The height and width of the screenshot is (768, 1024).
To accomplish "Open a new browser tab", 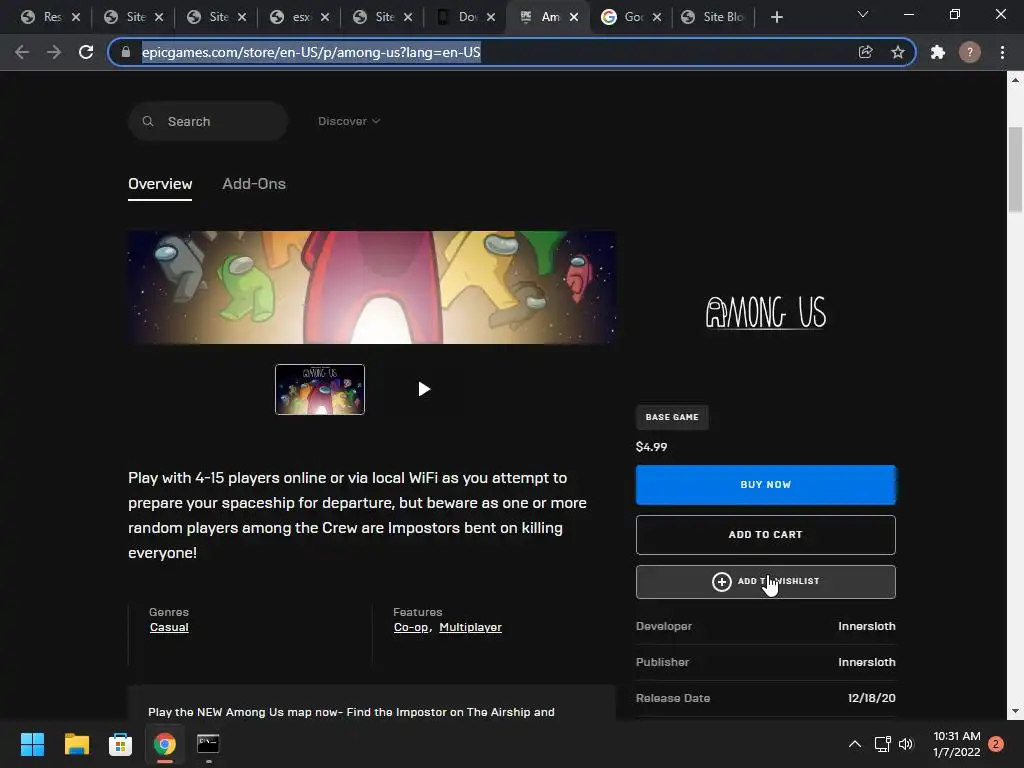I will pos(776,18).
